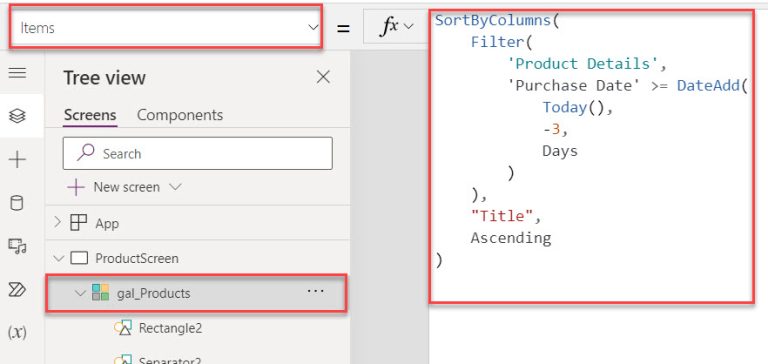Open the Variables (x) icon
This screenshot has height=364, width=768.
coord(17,332)
